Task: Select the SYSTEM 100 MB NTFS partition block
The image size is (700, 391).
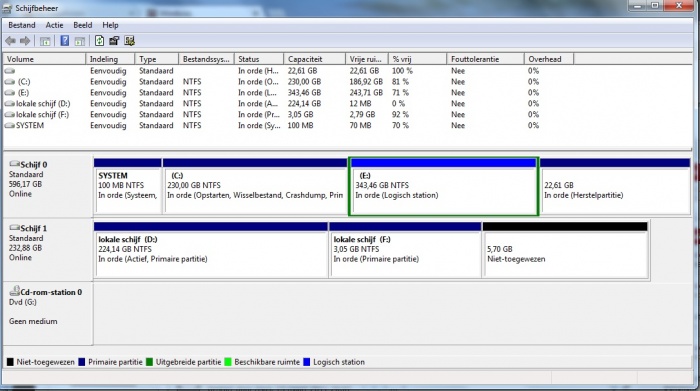Action: [128, 186]
